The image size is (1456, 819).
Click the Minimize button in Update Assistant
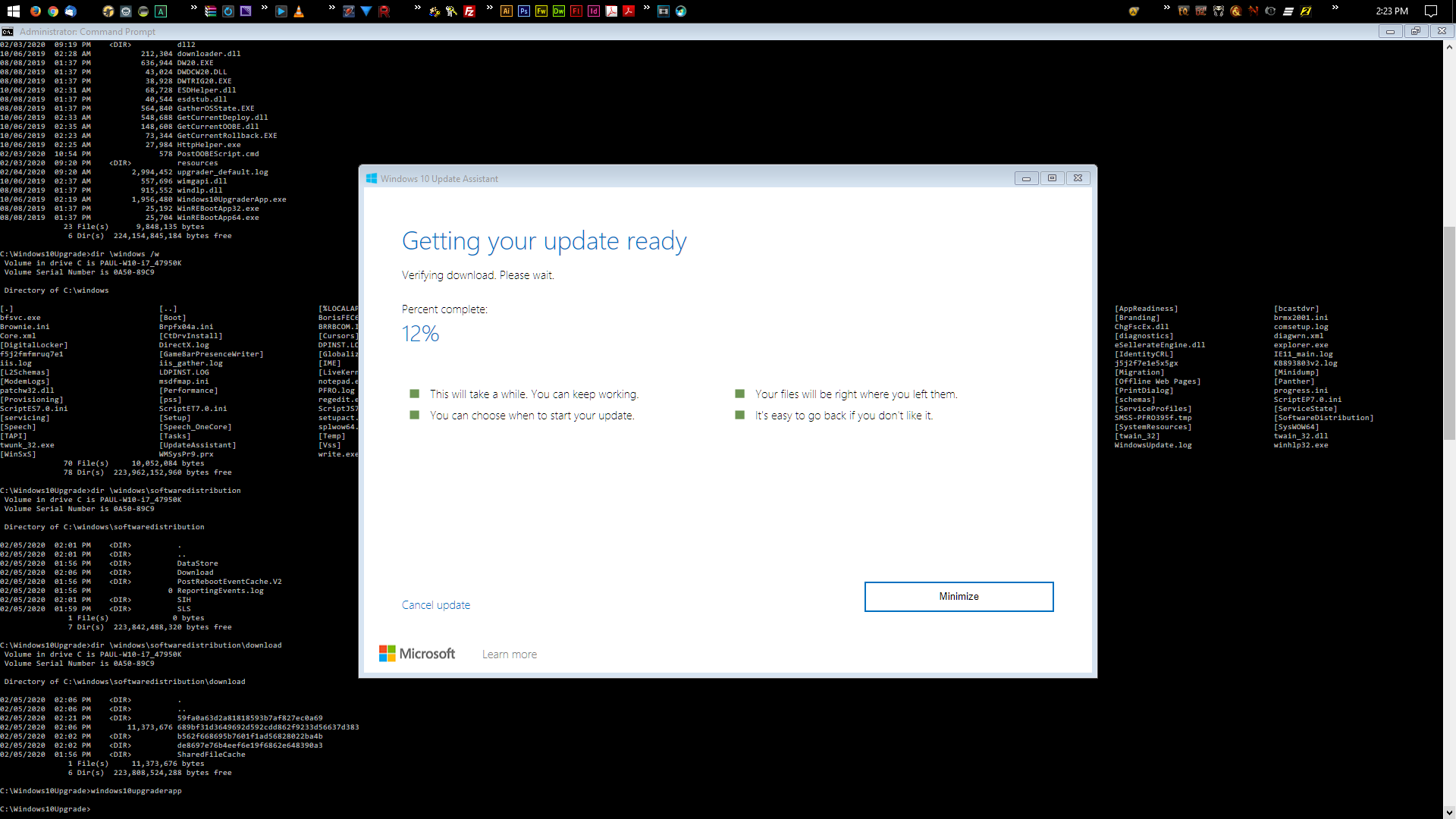959,597
